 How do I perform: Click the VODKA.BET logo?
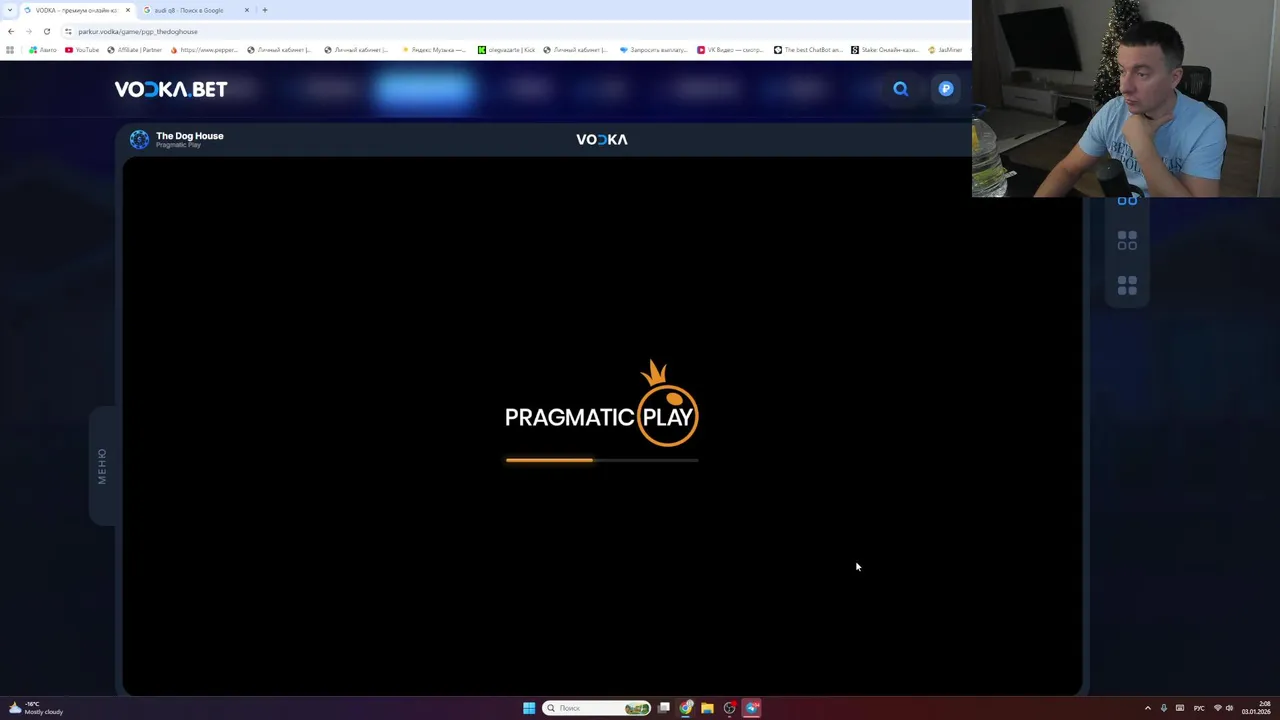pyautogui.click(x=171, y=89)
